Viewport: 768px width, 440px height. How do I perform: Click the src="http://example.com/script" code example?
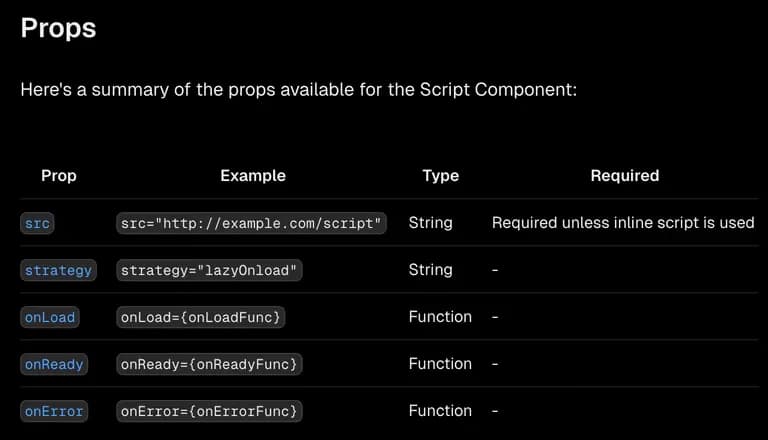tap(251, 223)
